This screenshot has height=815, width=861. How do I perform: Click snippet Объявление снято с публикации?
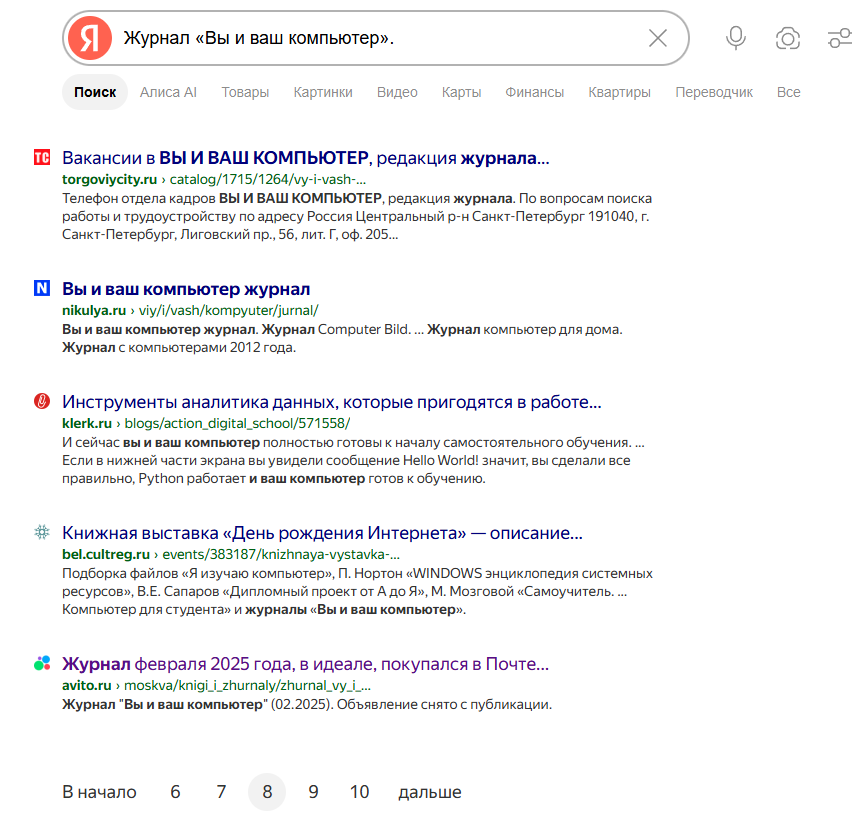pos(444,705)
